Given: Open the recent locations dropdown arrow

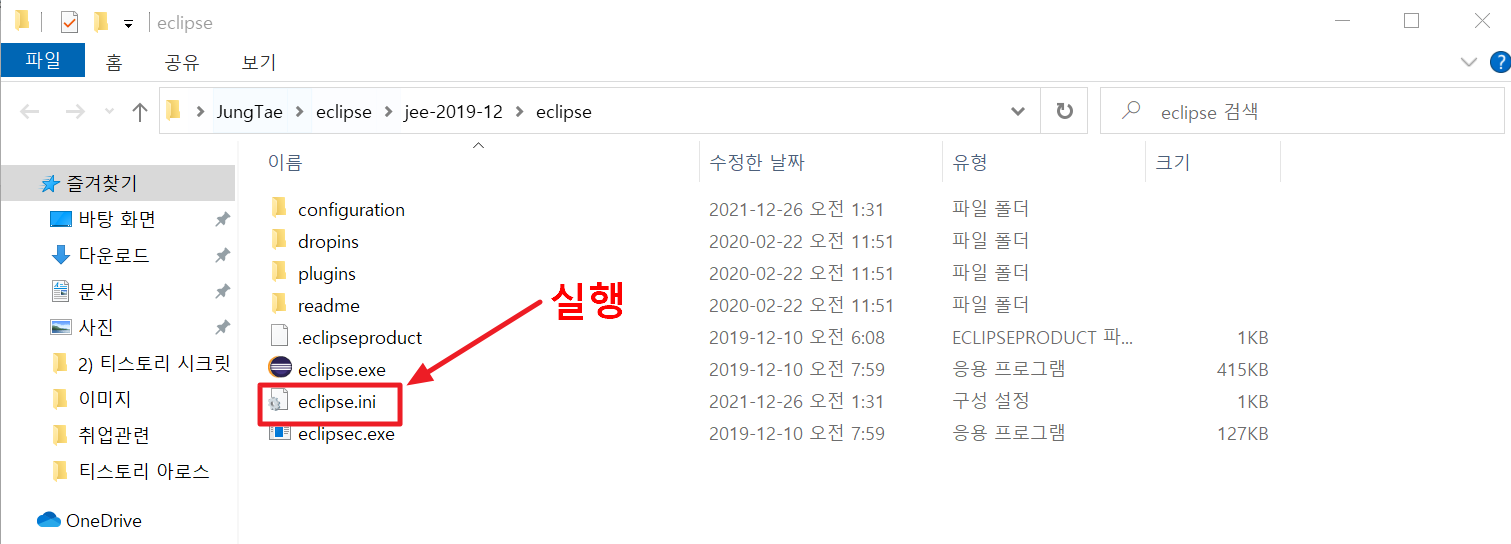Looking at the screenshot, I should click(x=110, y=113).
